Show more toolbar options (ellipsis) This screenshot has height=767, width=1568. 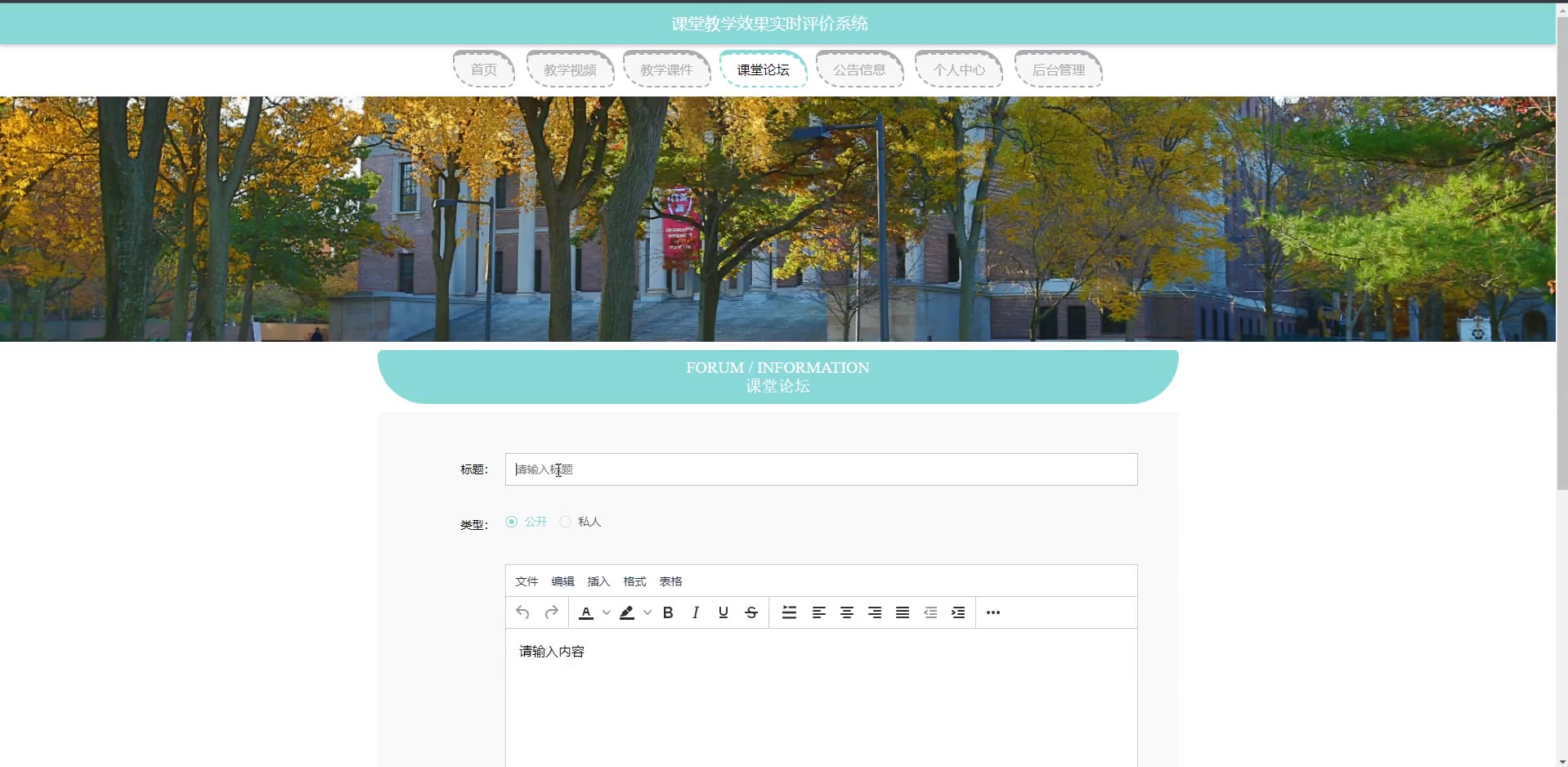993,612
